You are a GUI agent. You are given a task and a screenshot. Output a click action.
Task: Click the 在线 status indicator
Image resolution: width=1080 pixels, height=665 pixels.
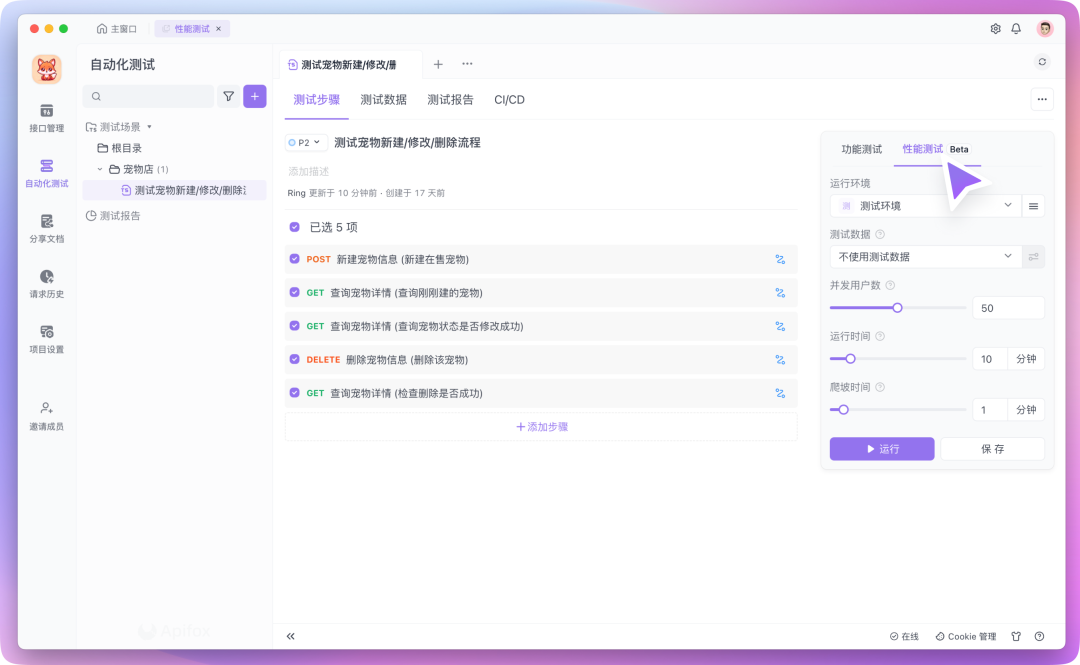(904, 636)
